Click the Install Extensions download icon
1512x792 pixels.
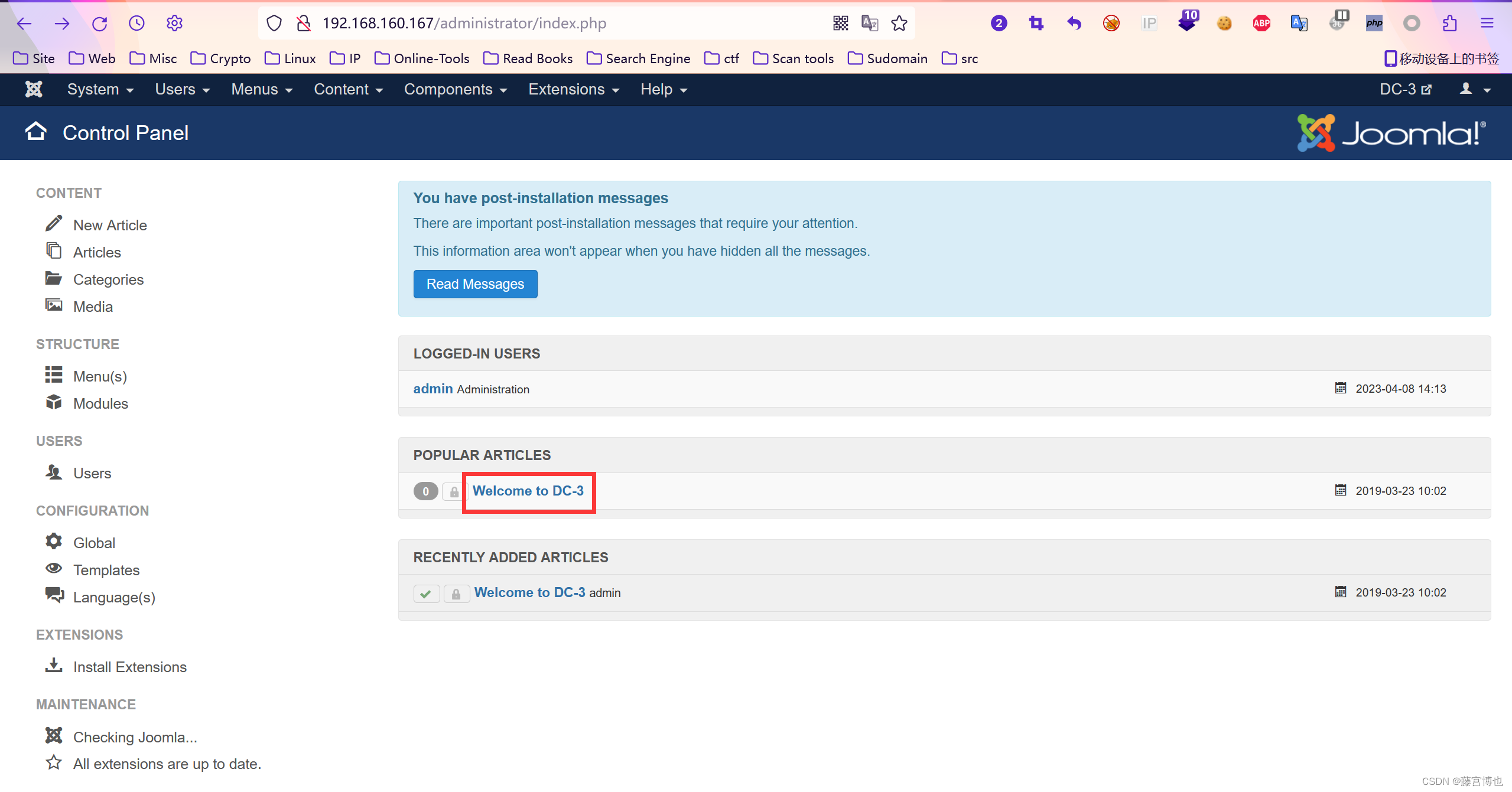point(54,666)
